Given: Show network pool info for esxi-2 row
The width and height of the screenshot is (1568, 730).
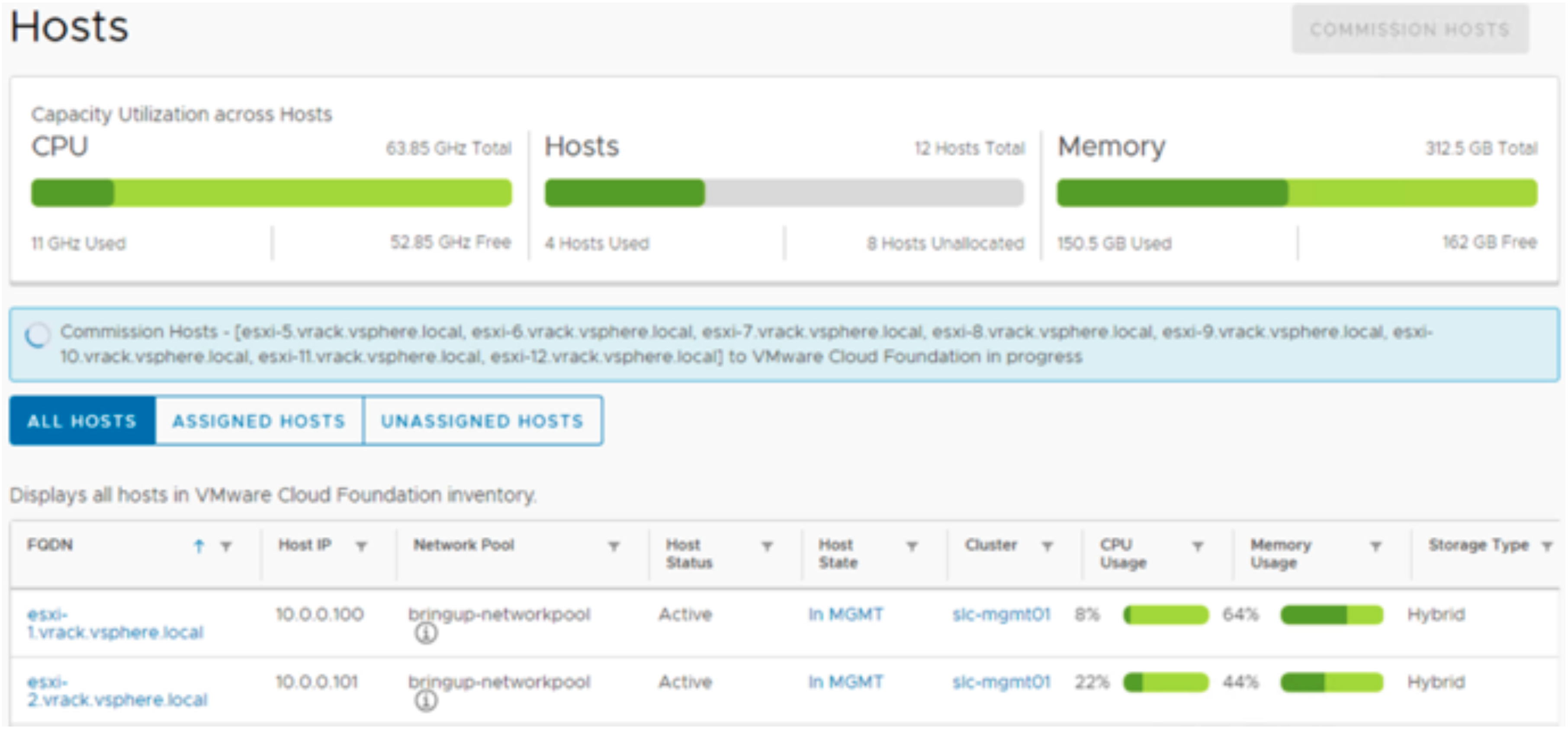Looking at the screenshot, I should 426,701.
